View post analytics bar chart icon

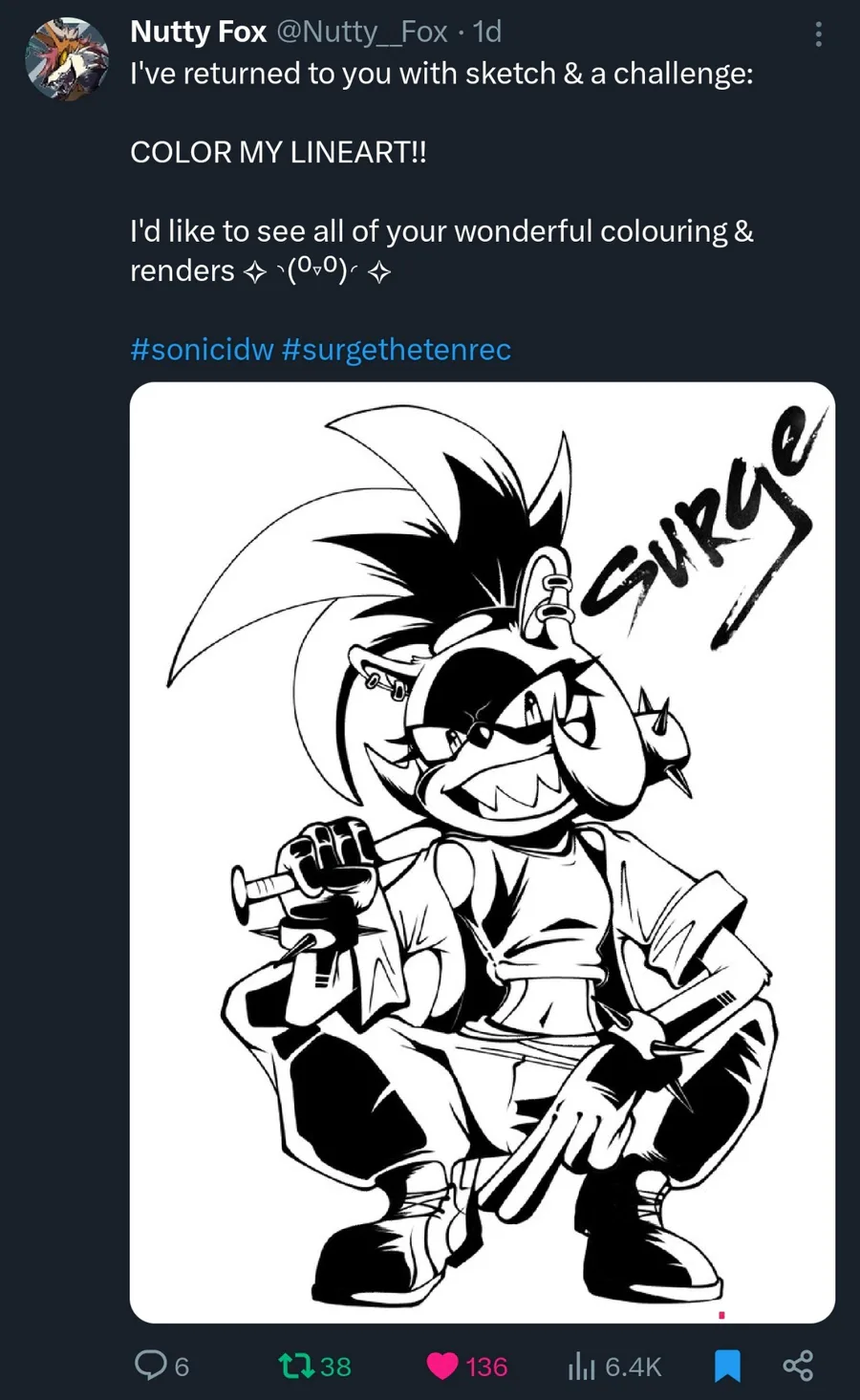coord(581,1367)
